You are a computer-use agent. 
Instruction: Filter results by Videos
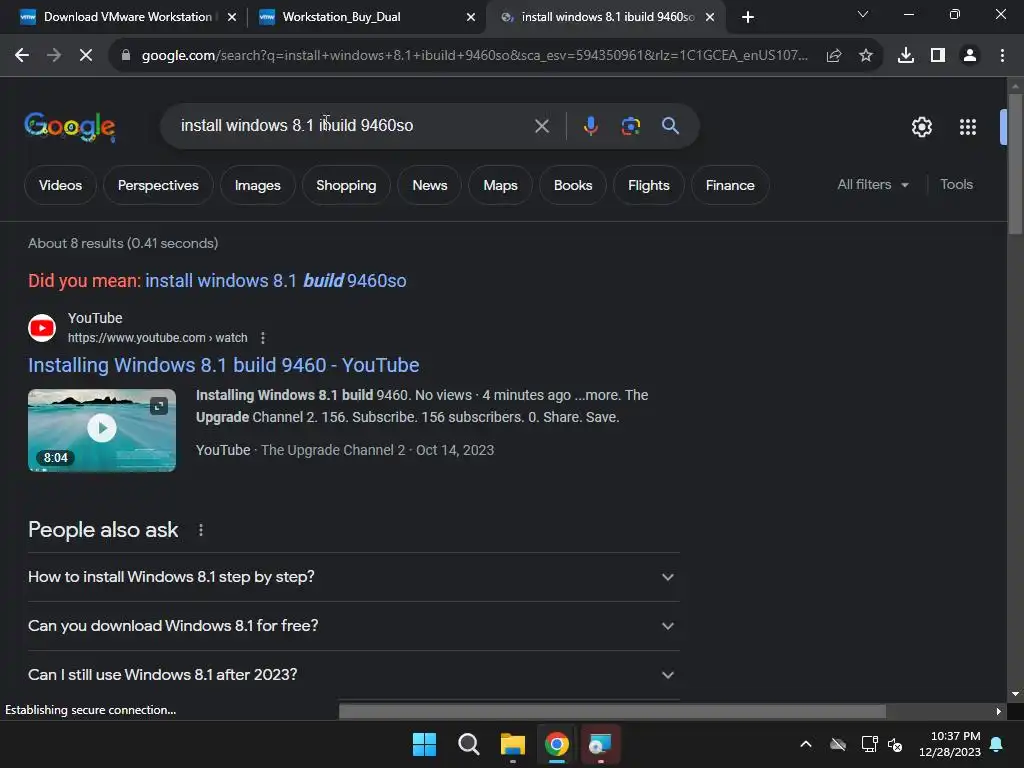[60, 185]
